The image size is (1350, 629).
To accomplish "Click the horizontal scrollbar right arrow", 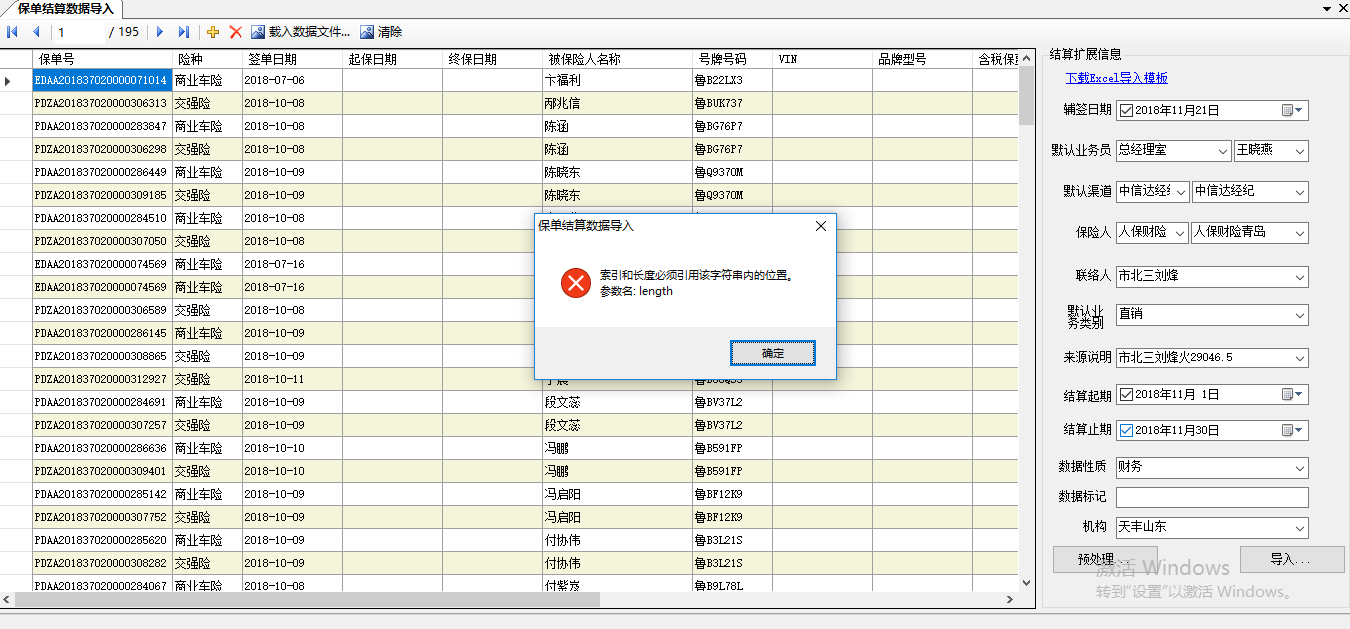I will coord(1010,599).
